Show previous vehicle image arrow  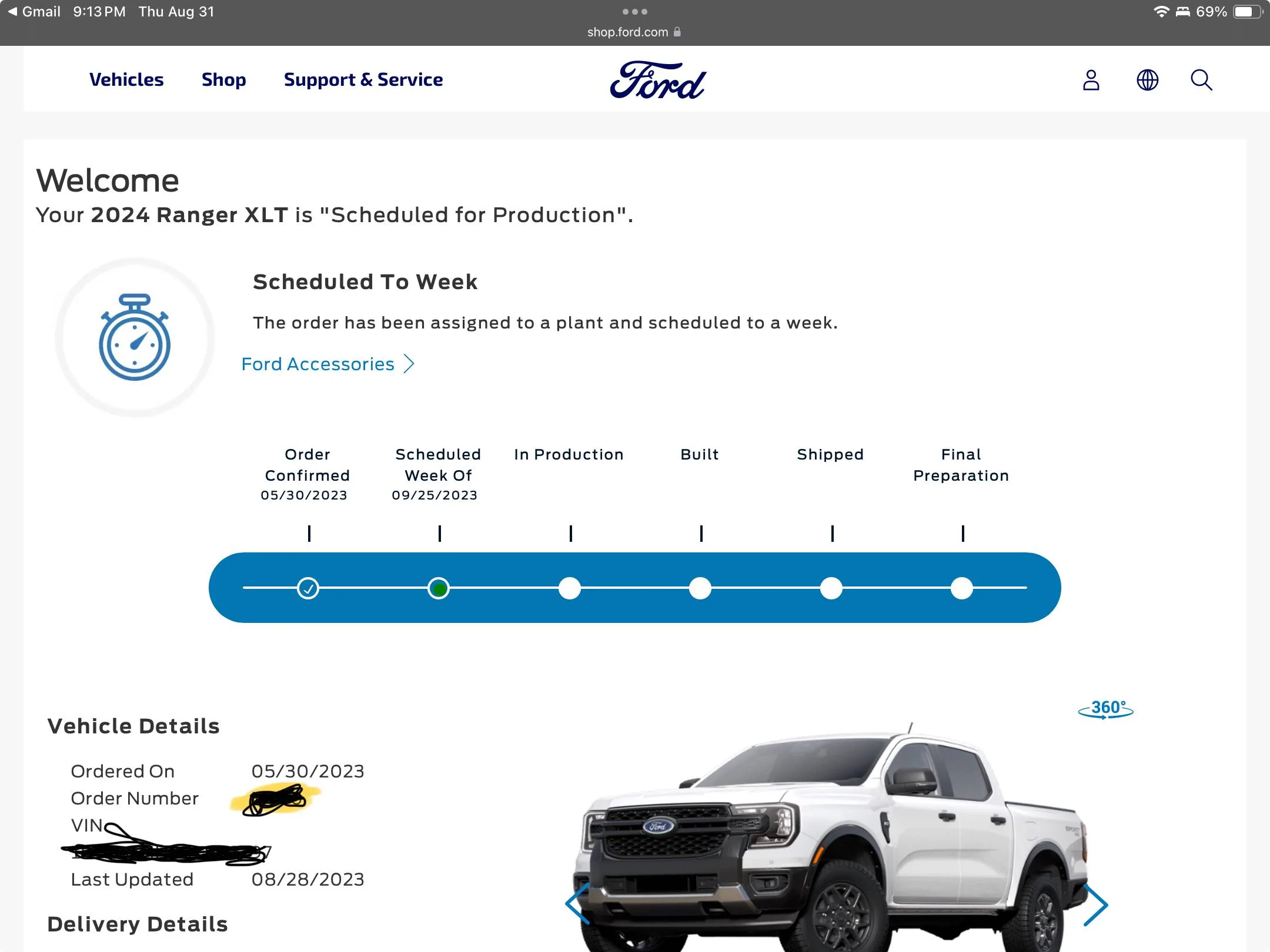click(x=577, y=904)
